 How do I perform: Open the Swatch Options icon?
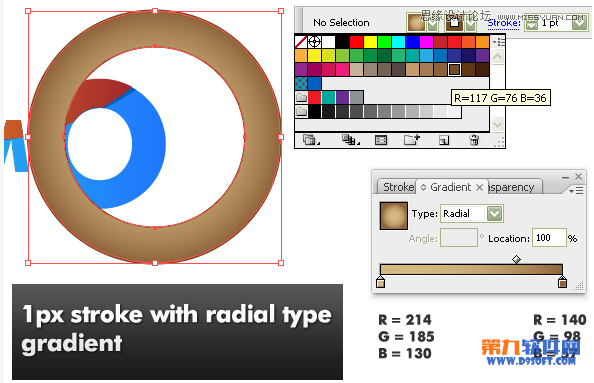381,140
